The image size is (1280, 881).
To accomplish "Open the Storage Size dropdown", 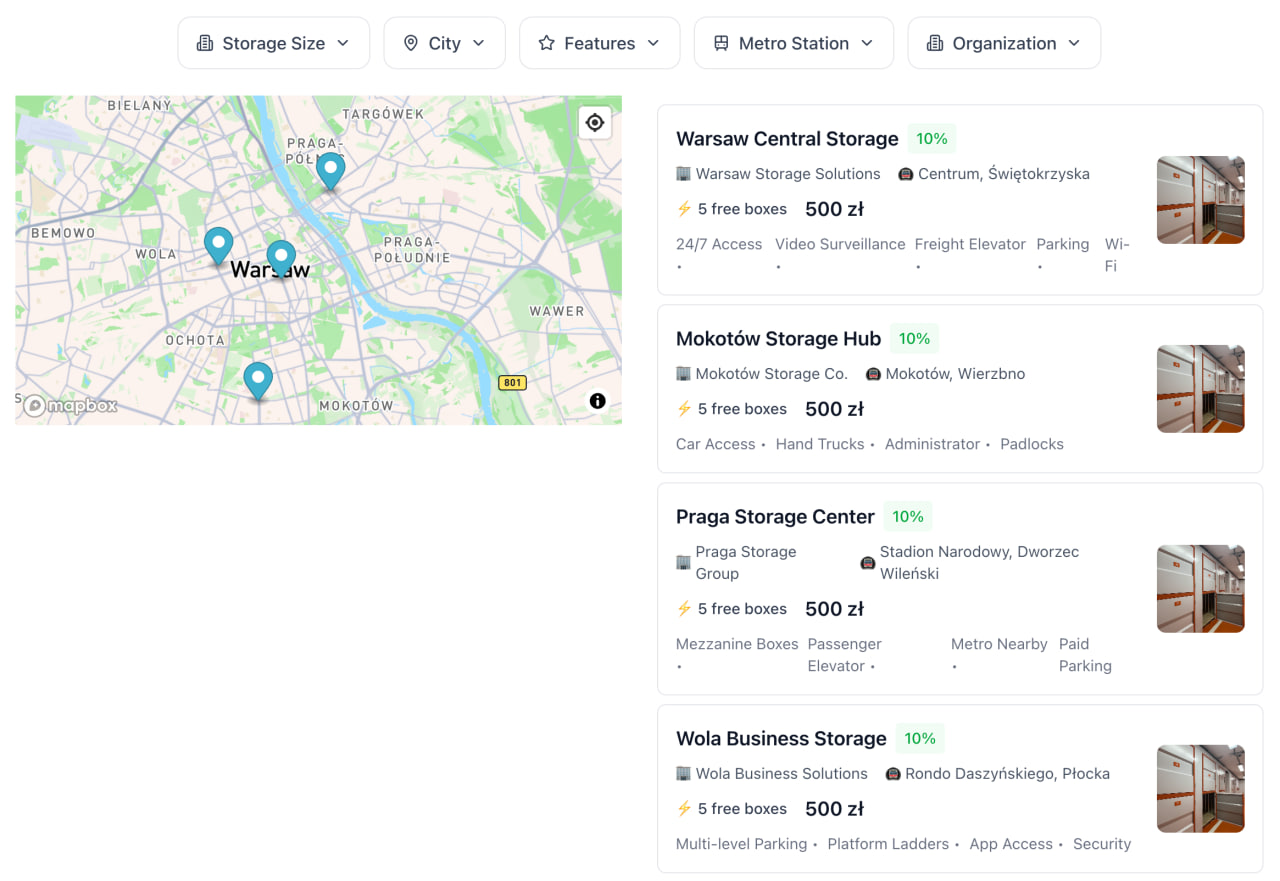I will pyautogui.click(x=274, y=43).
